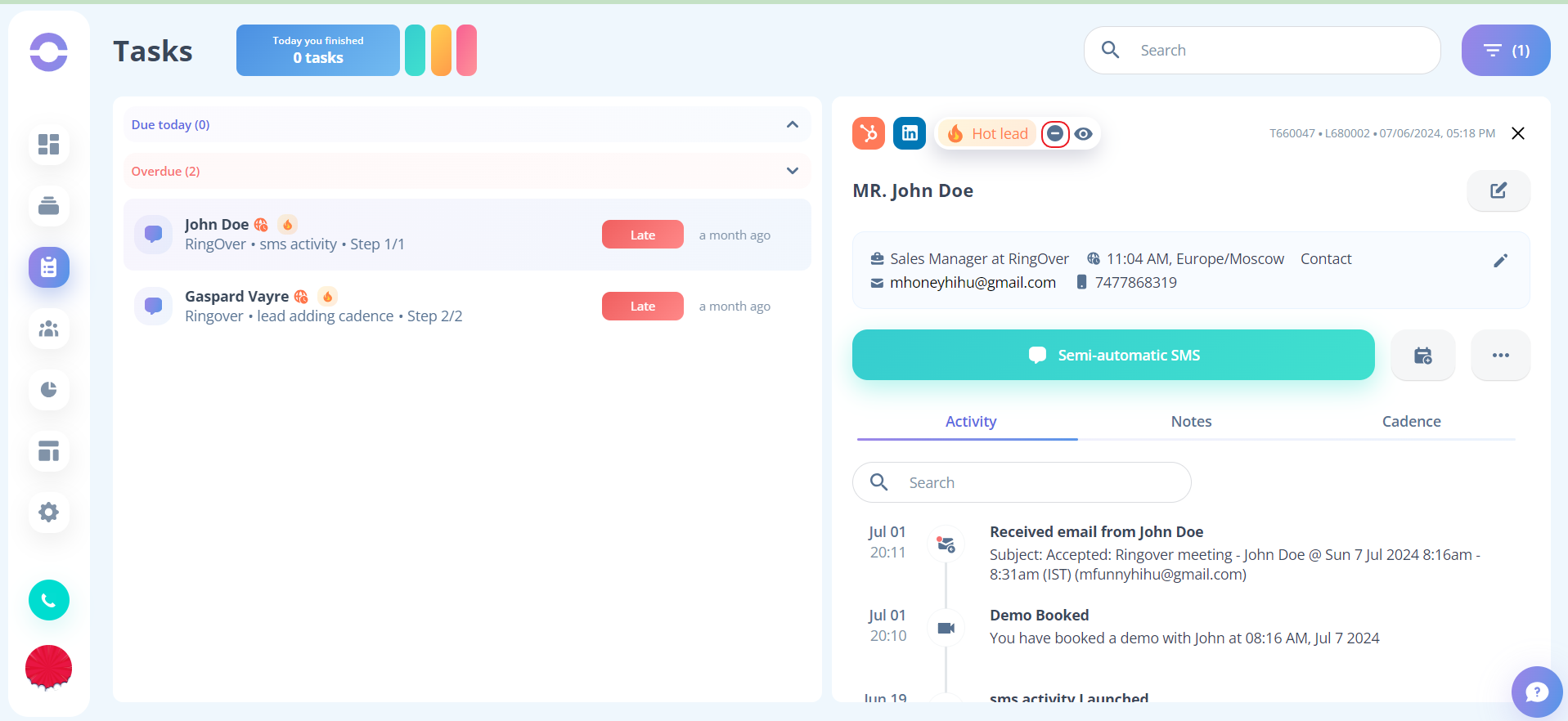Switch to the Activity tab

click(971, 421)
